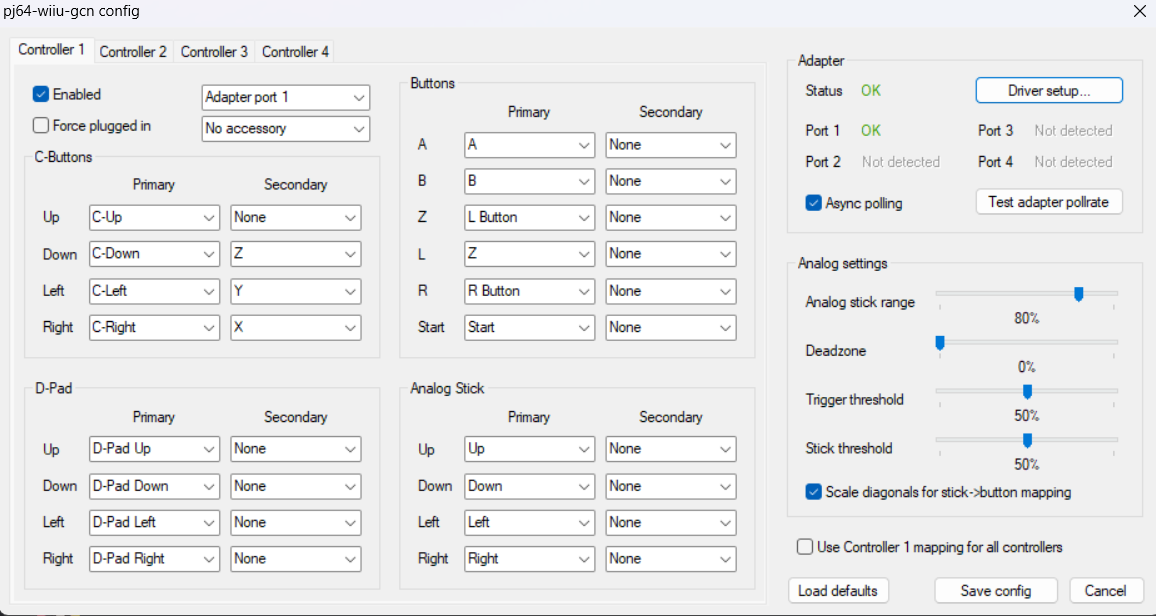Click the Trigger threshold slider thumb
The image size is (1156, 616).
[x=1027, y=392]
